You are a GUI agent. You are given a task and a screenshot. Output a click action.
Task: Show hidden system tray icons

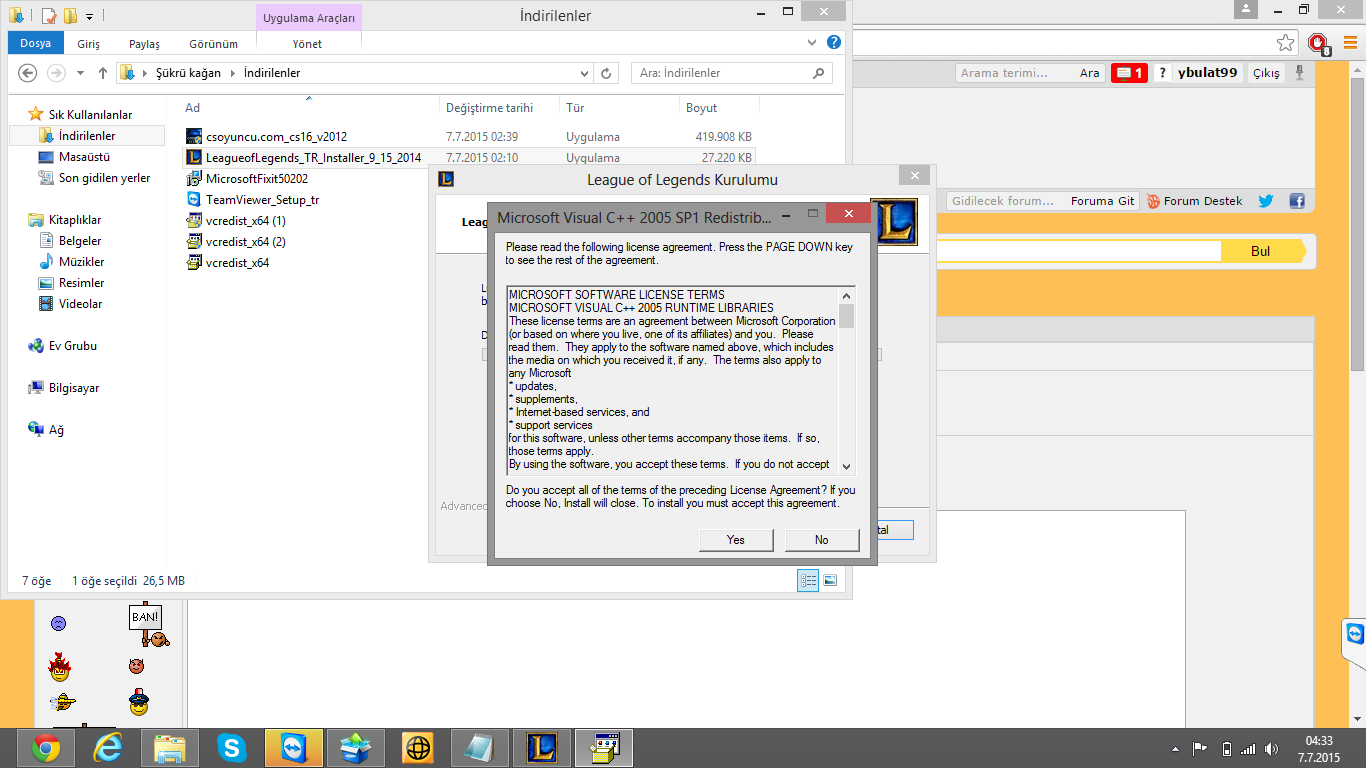(1175, 749)
